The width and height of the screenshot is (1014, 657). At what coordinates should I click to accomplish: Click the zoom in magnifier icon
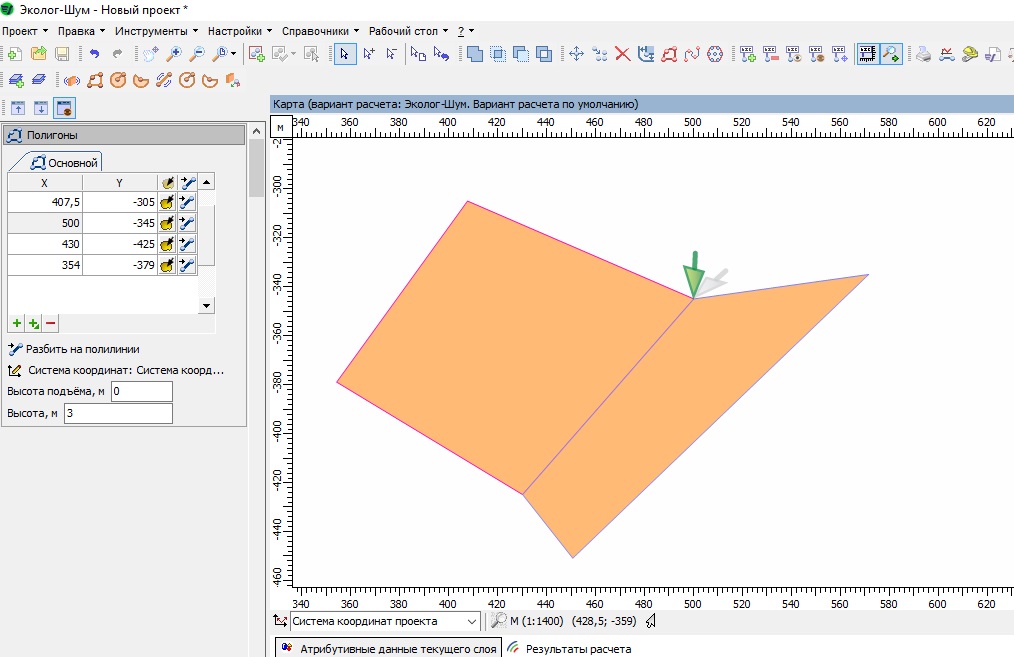pyautogui.click(x=174, y=54)
